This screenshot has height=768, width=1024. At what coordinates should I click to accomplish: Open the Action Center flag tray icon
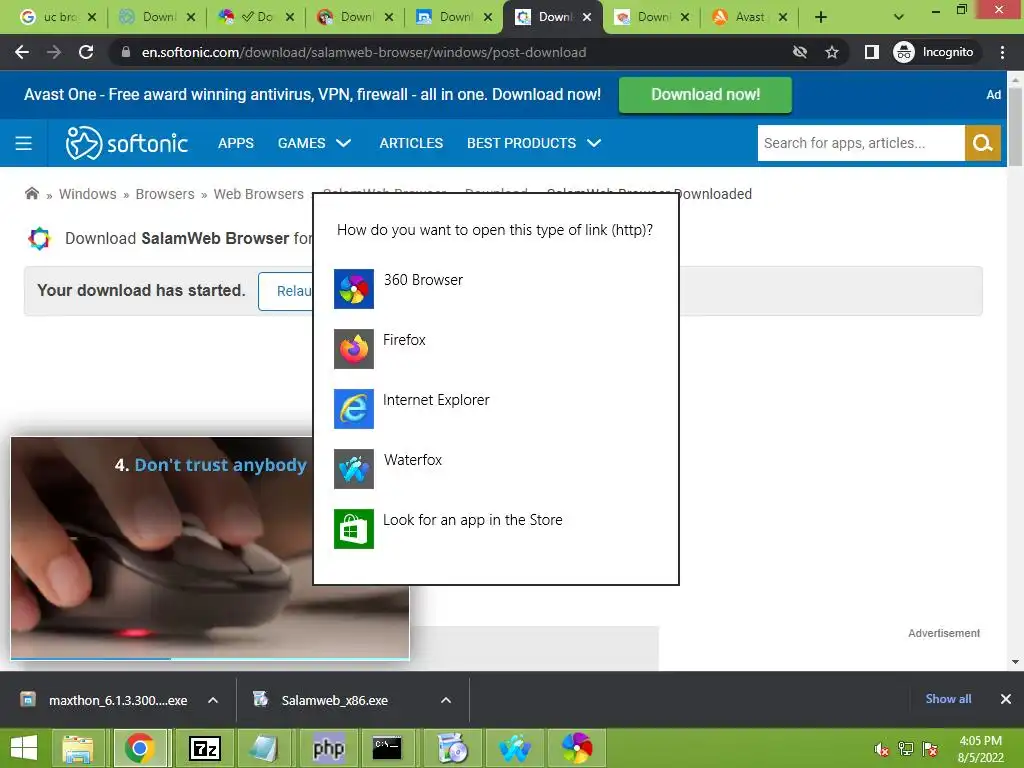930,749
